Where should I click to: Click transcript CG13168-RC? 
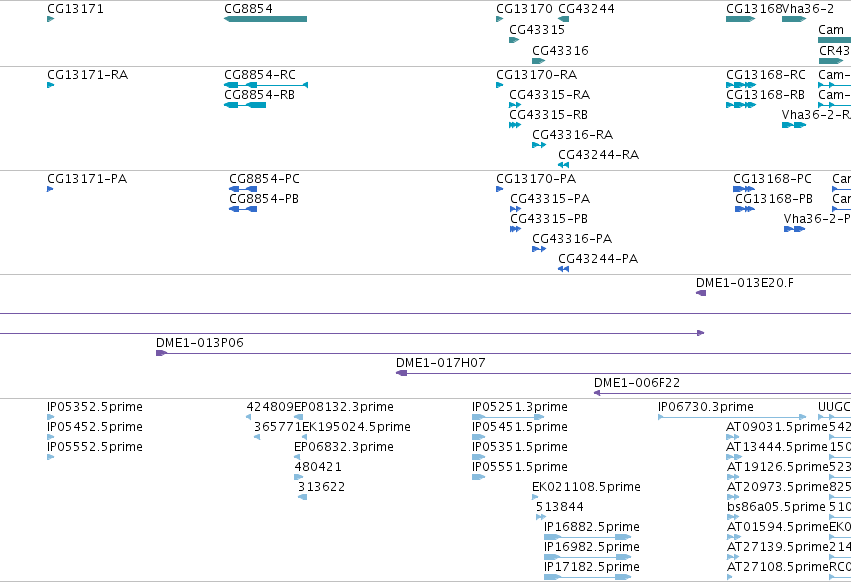766,74
